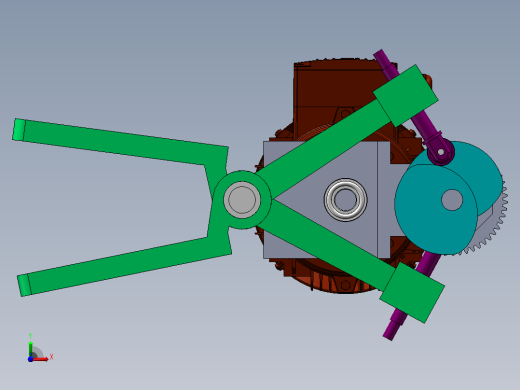Image resolution: width=520 pixels, height=390 pixels.
Task: Select the gray pivot pin in green hub
Action: pyautogui.click(x=242, y=200)
